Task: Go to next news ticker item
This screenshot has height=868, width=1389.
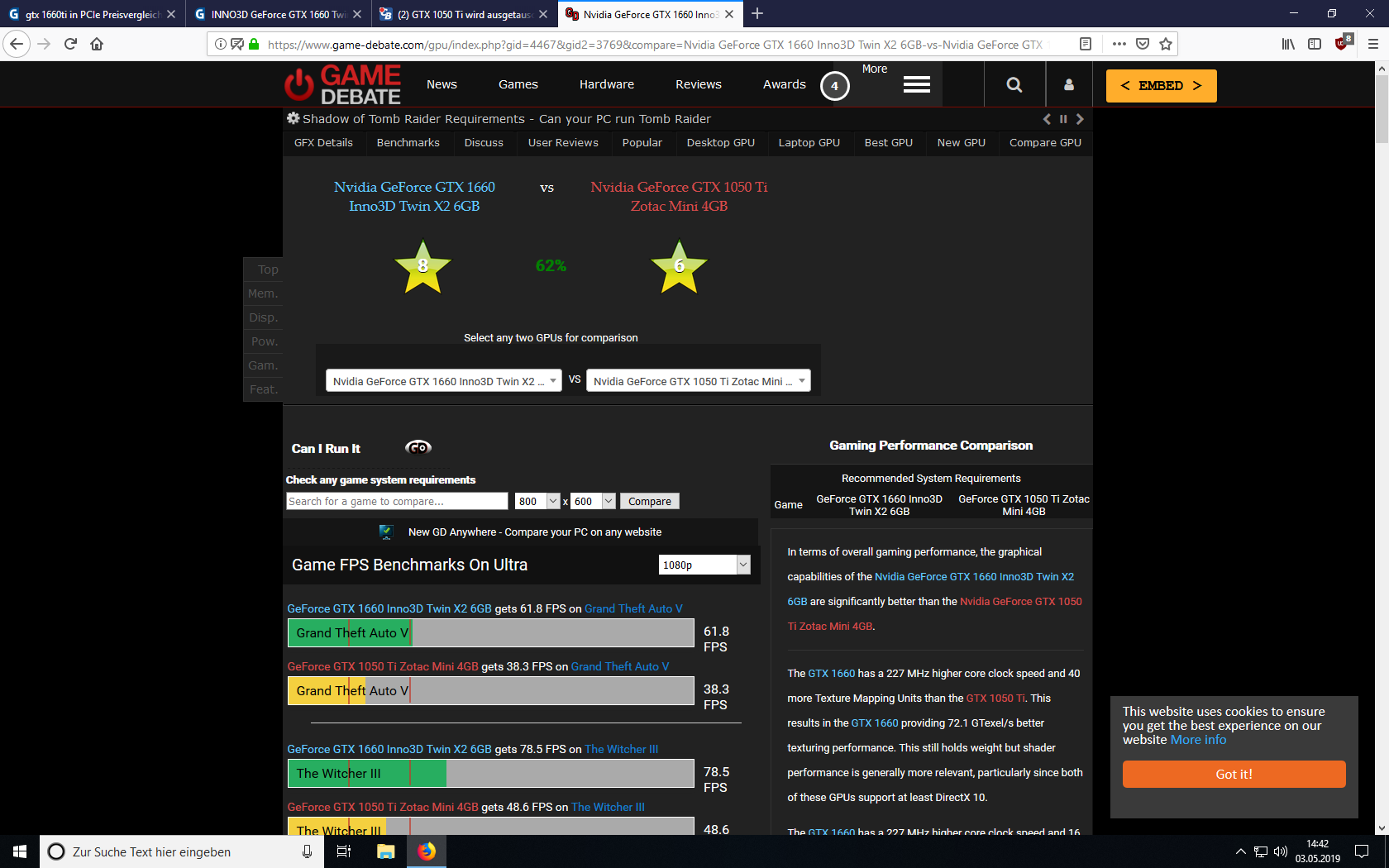Action: 1080,119
